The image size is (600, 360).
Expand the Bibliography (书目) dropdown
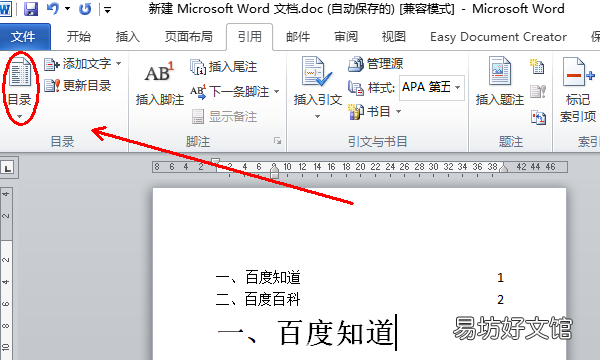[x=398, y=112]
